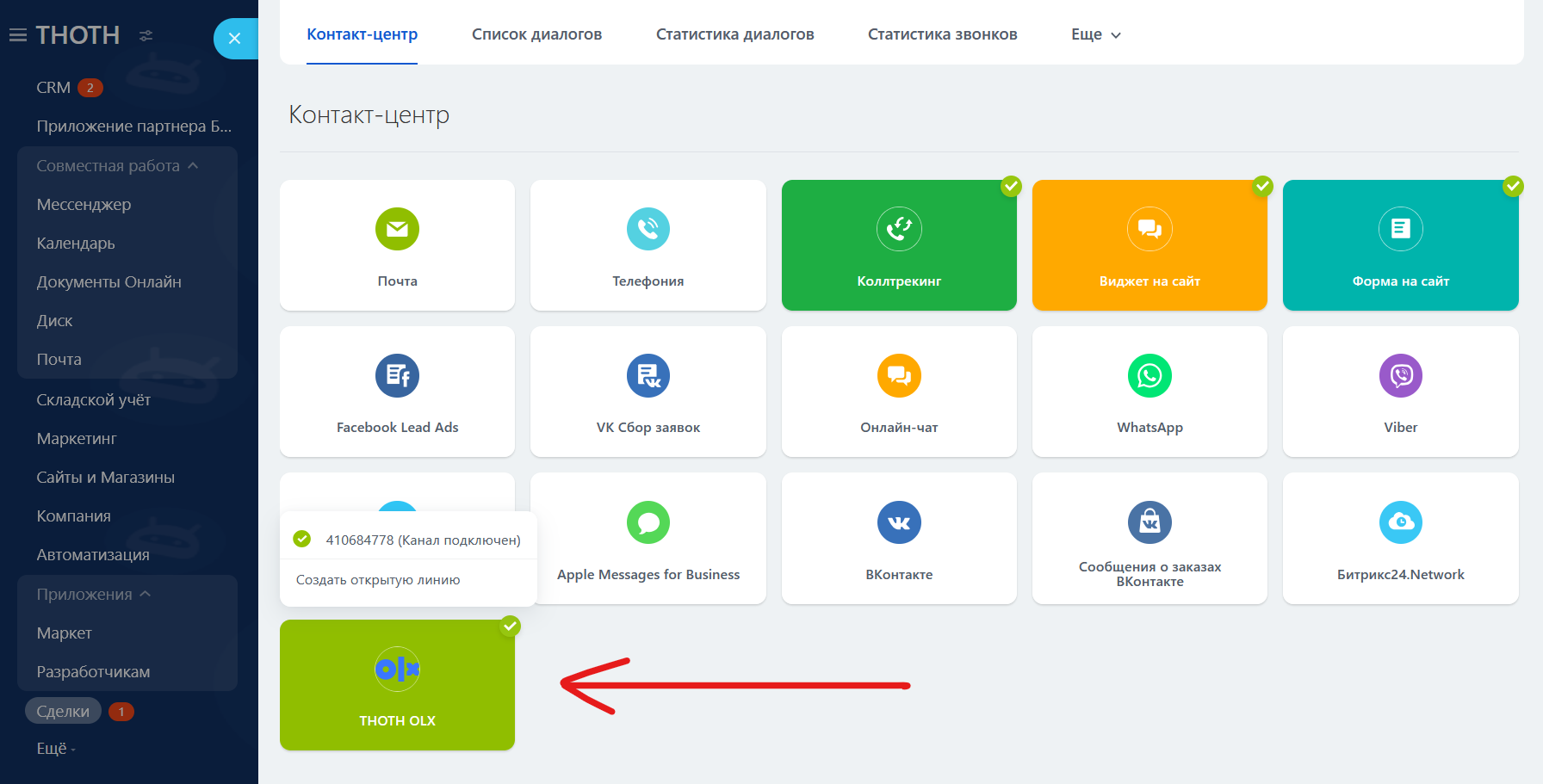This screenshot has width=1543, height=784.
Task: Click Создать открытую линию in the popup
Action: point(378,580)
